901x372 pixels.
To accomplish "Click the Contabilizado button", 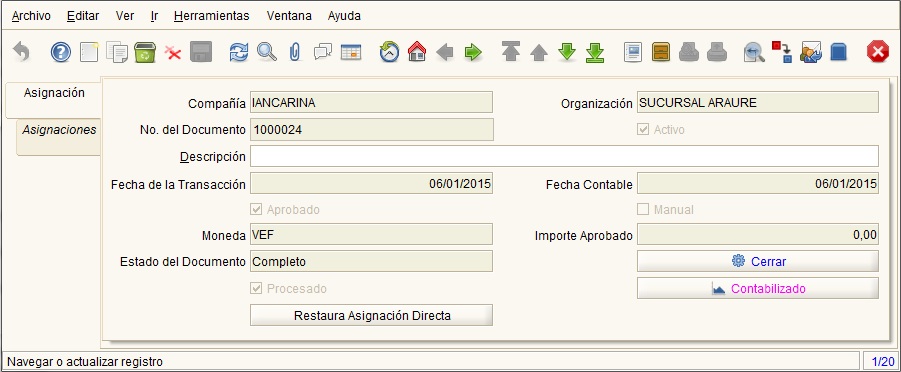I will [758, 289].
